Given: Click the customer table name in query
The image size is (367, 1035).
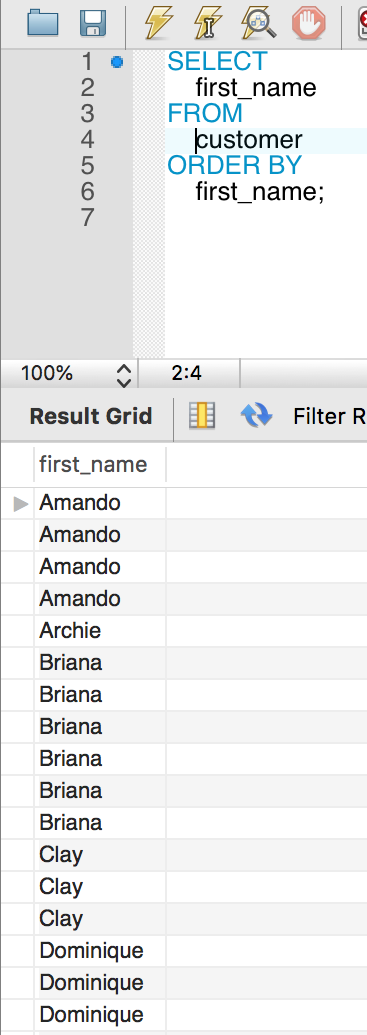Looking at the screenshot, I should click(x=250, y=140).
